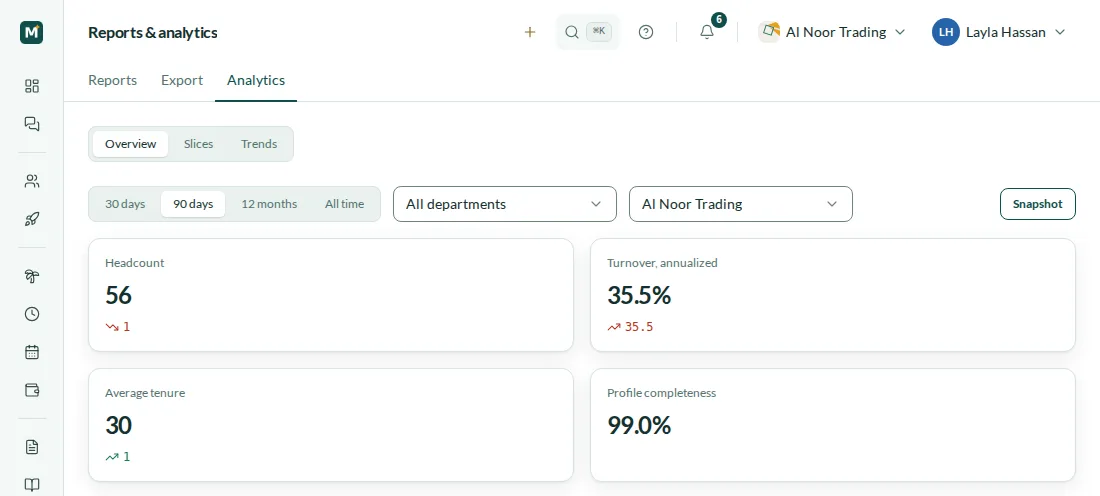
Task: Set the time range to 12 months
Action: coord(269,204)
